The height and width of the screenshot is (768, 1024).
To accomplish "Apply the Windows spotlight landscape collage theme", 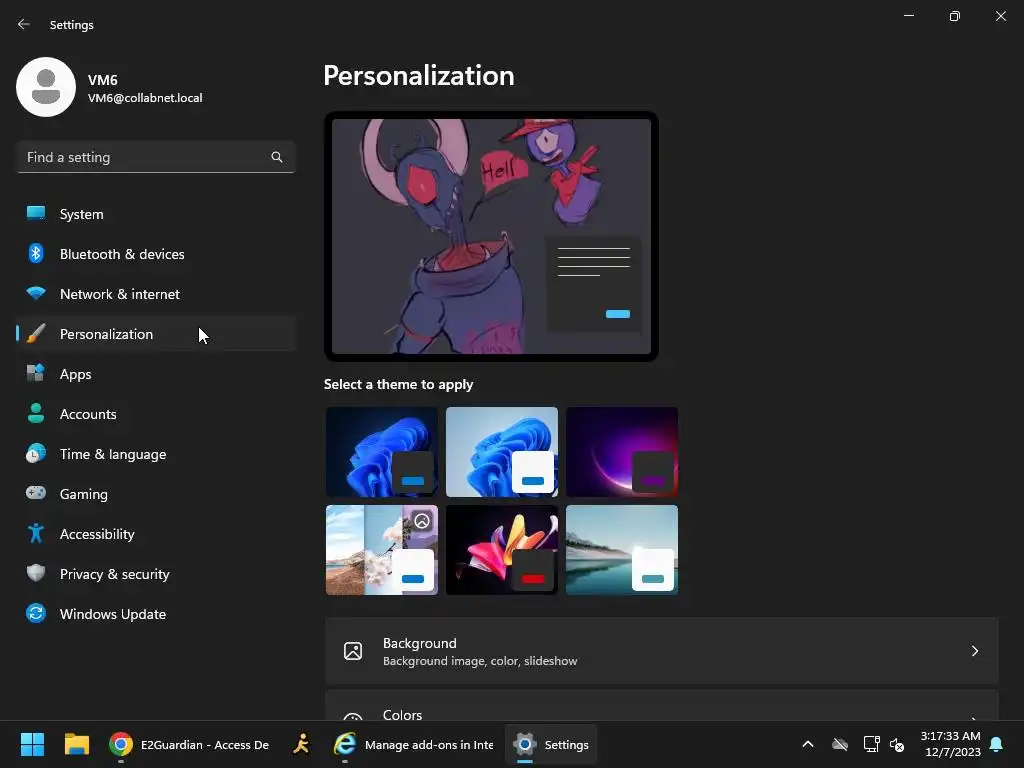I will 381,550.
